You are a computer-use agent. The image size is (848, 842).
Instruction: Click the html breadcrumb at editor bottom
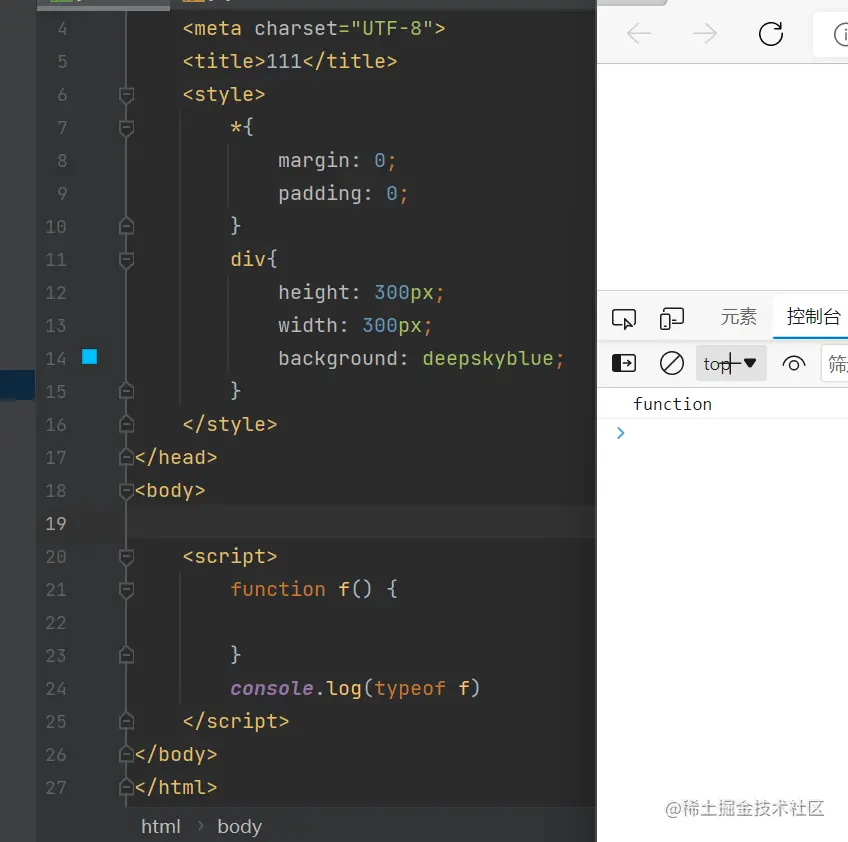[160, 826]
